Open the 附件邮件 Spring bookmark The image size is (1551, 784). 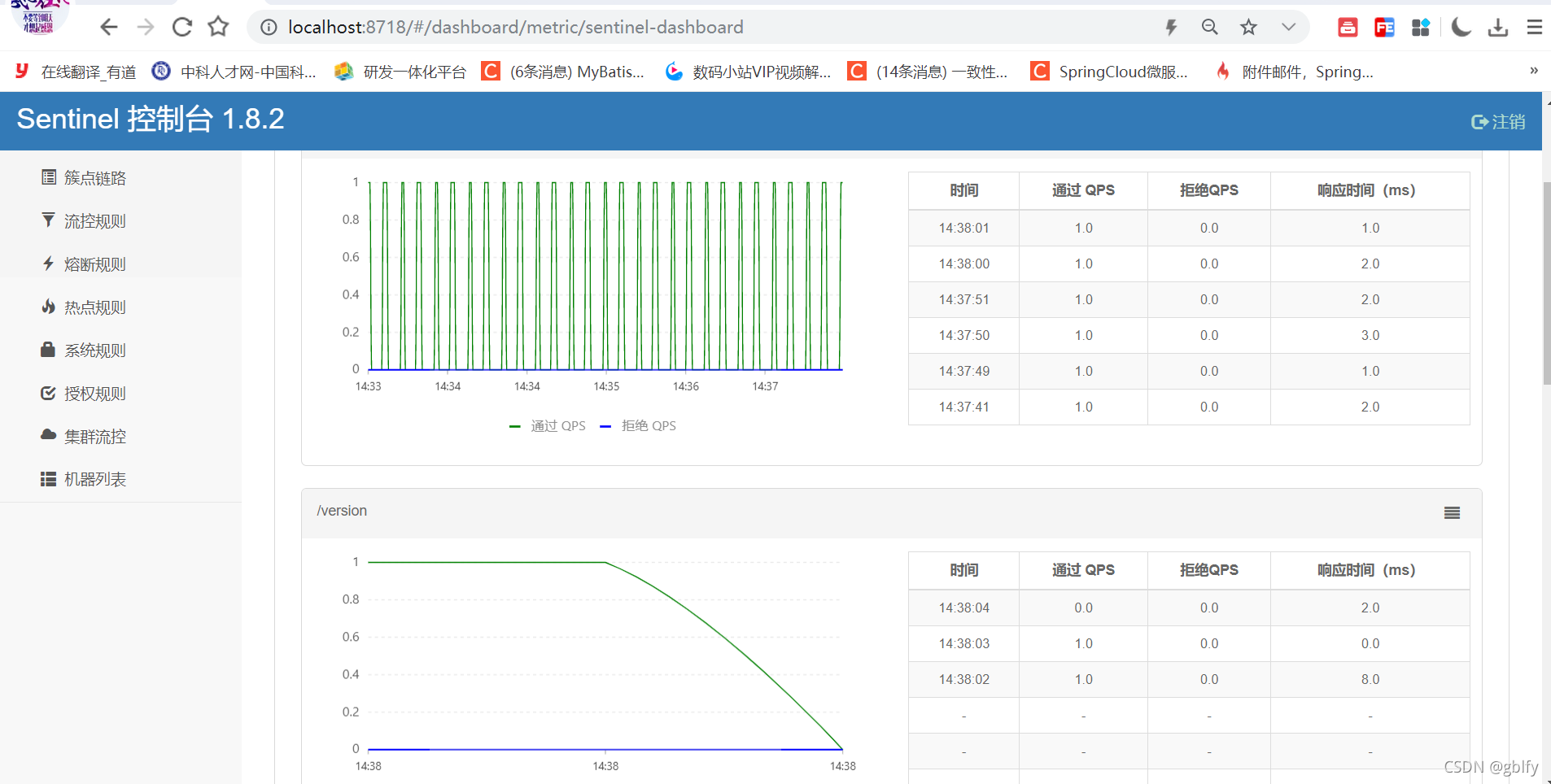[1294, 72]
